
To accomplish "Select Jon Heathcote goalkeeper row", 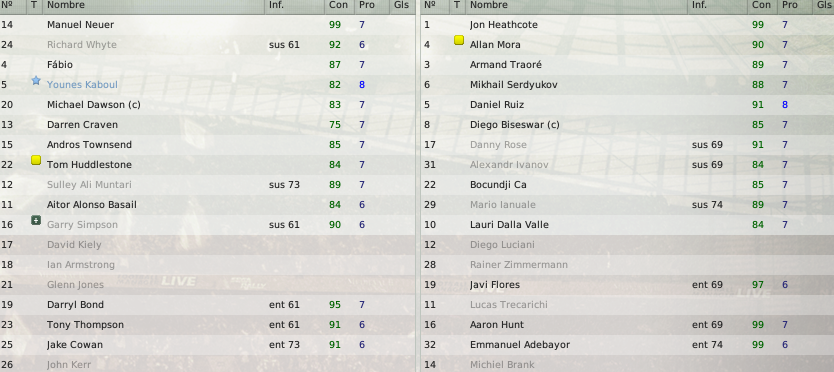I will pos(627,25).
